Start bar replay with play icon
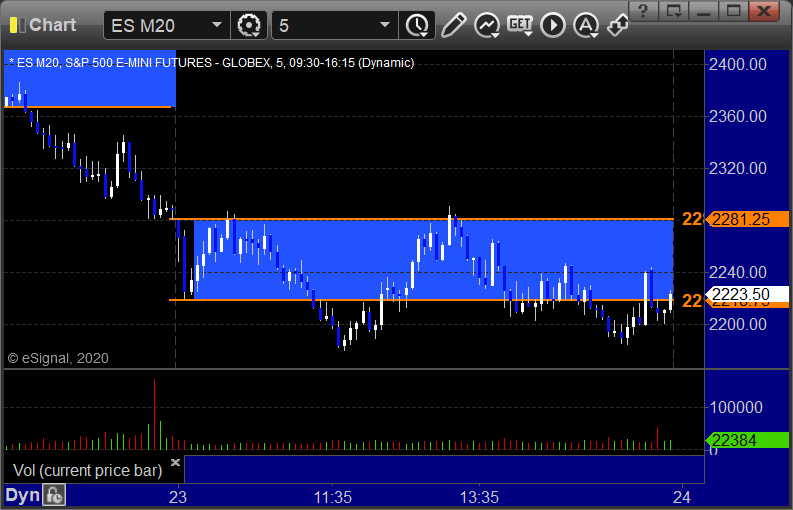The height and width of the screenshot is (510, 793). click(x=553, y=25)
